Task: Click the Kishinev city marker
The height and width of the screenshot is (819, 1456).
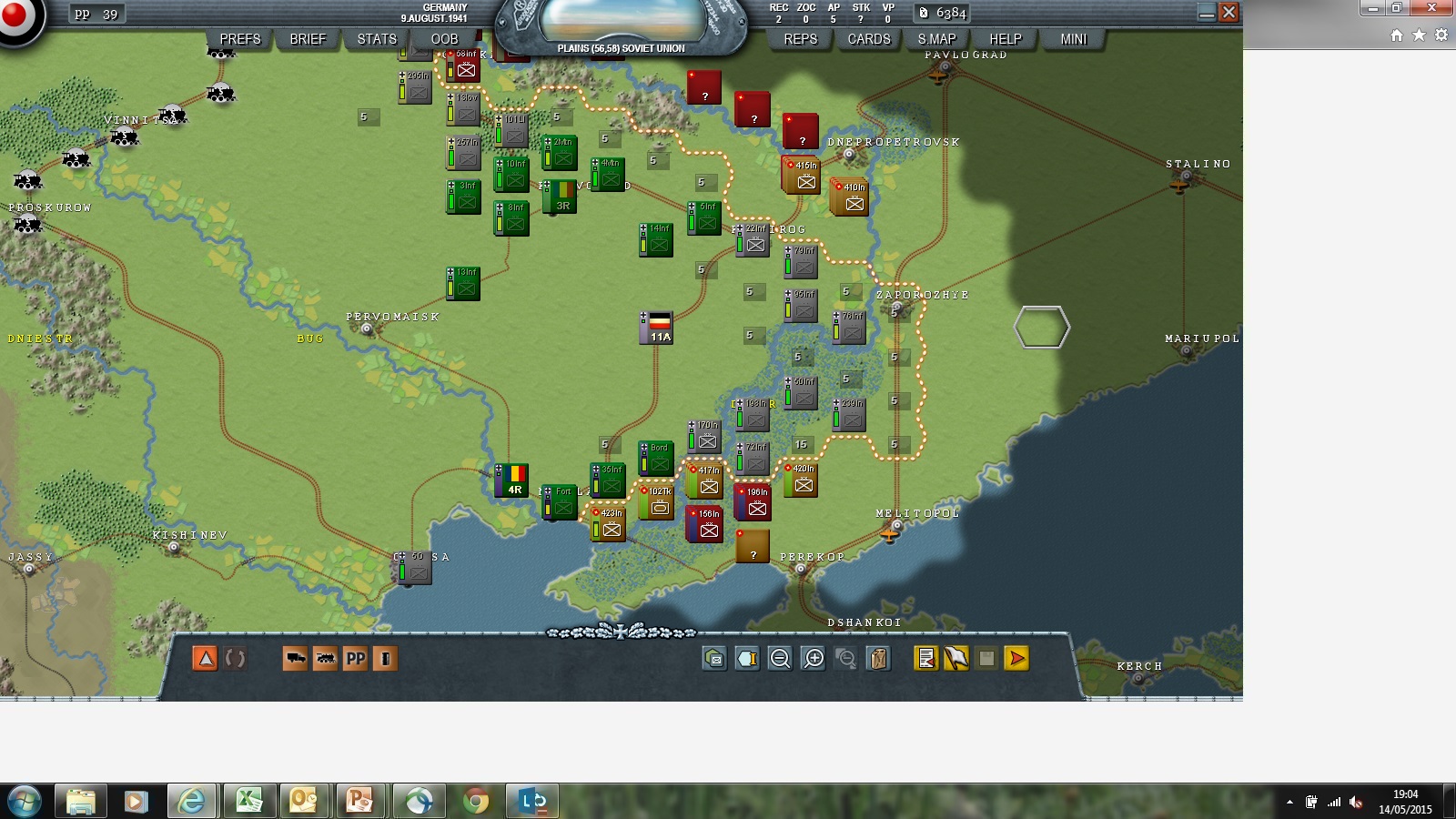Action: (x=174, y=548)
